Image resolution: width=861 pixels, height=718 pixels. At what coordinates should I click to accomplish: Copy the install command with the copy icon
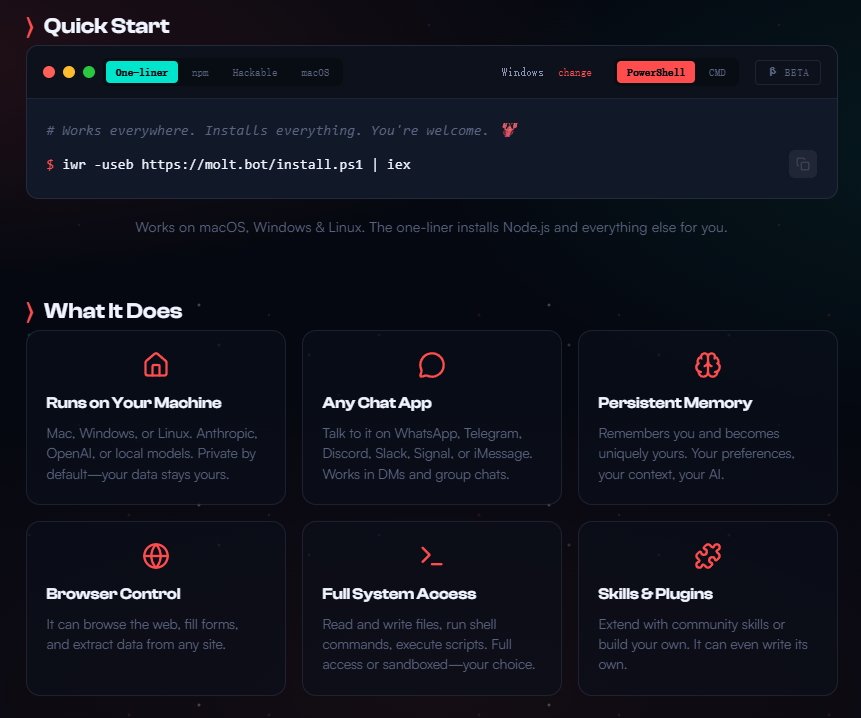coord(802,164)
